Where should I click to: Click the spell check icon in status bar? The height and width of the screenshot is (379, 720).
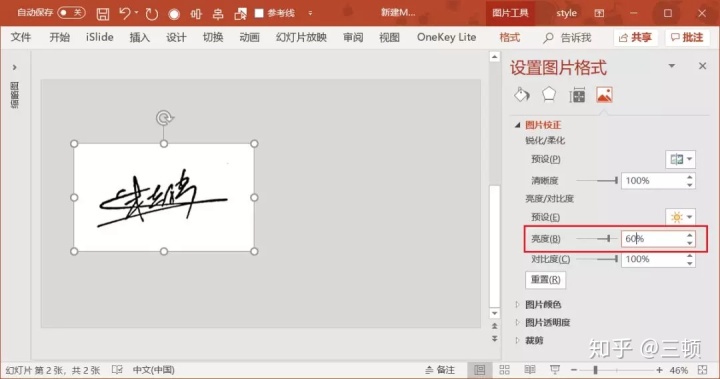(117, 370)
